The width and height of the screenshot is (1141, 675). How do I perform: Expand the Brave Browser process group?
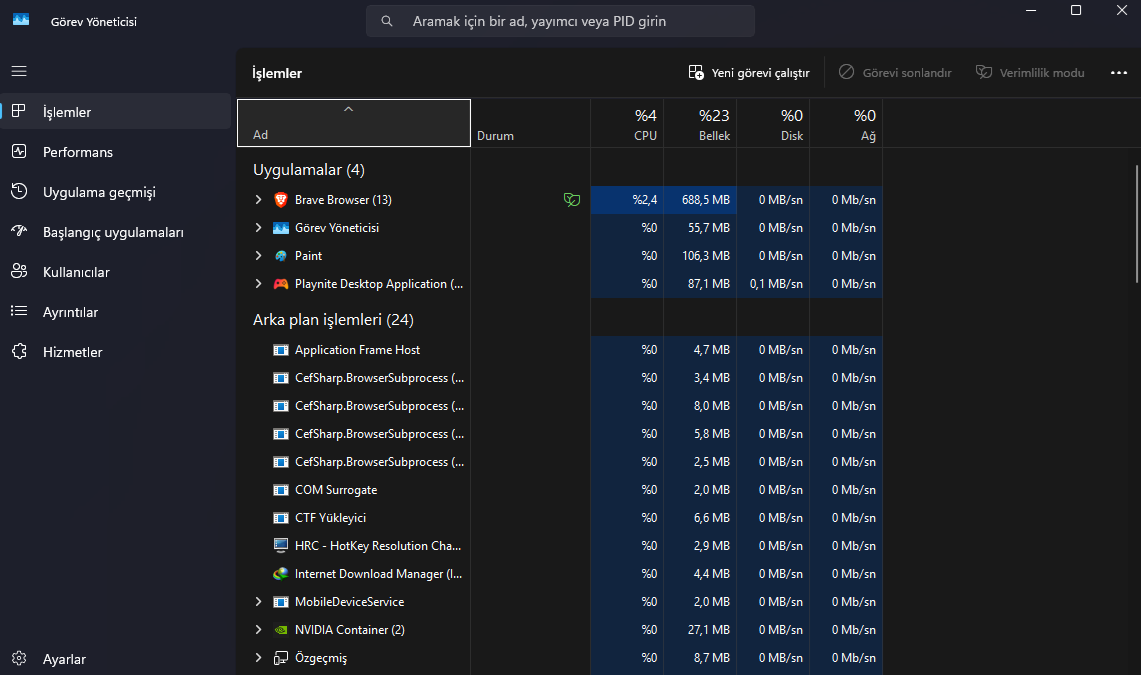tap(258, 199)
